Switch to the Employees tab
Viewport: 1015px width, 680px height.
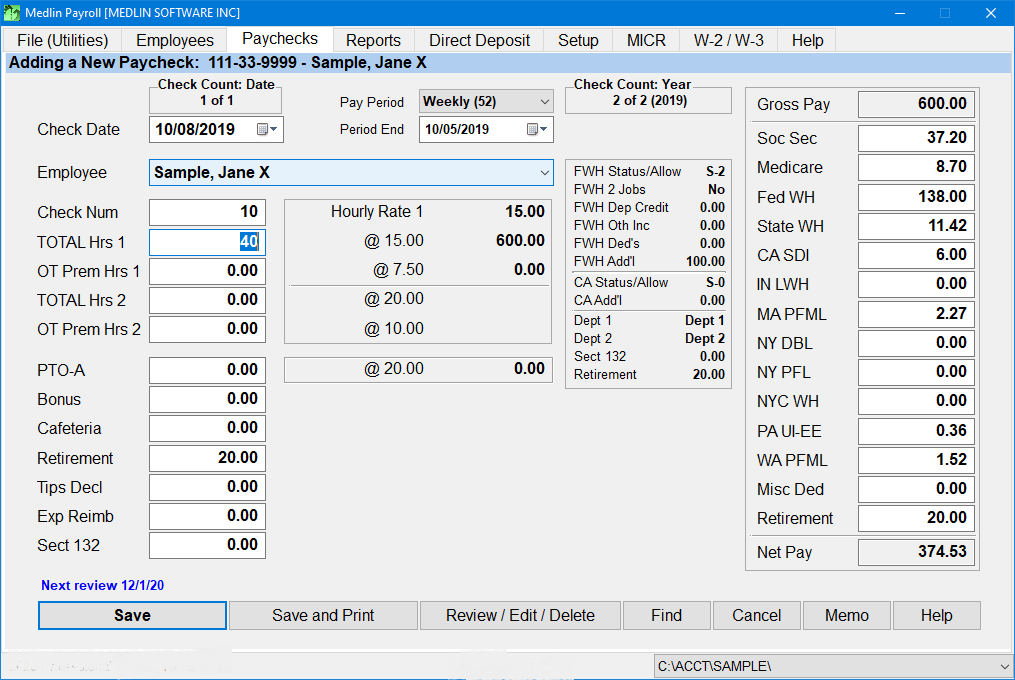point(174,40)
